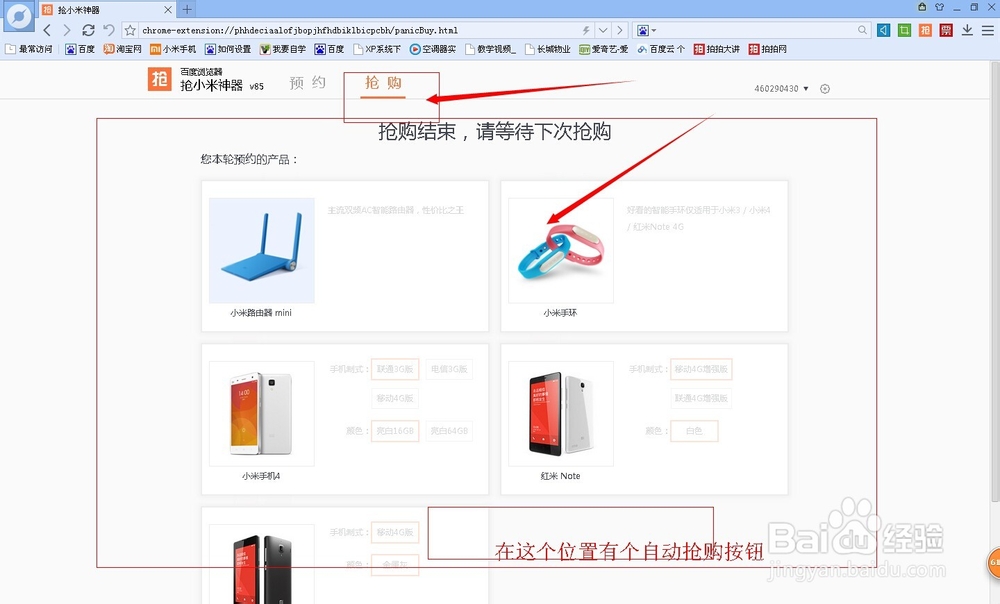This screenshot has width=1000, height=604.
Task: Select the 抢小米神器 browser tab
Action: pyautogui.click(x=106, y=10)
